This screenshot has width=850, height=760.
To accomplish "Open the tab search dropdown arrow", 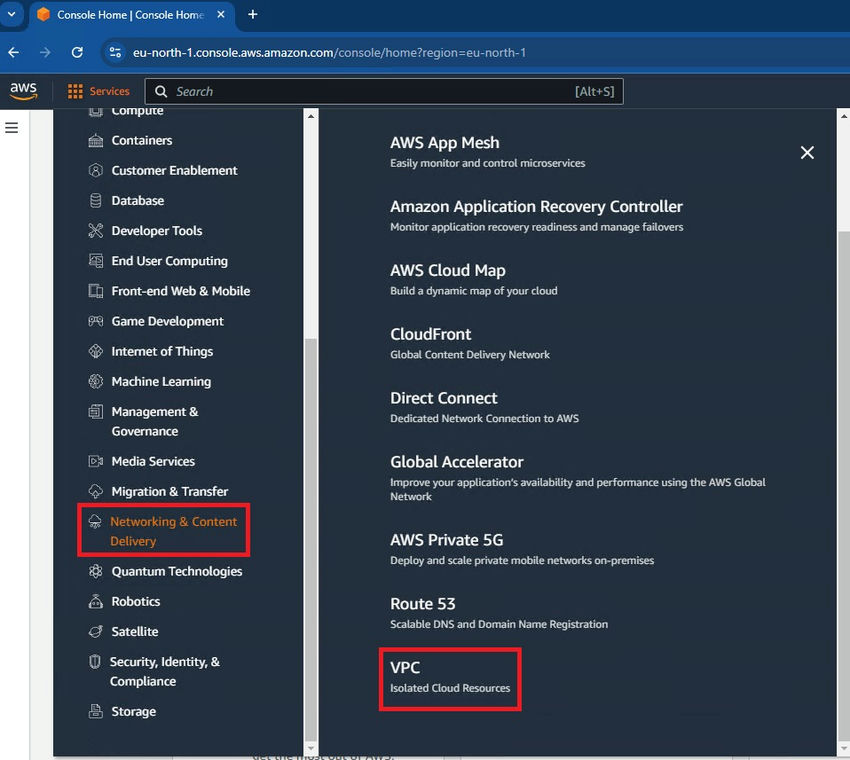I will 11,14.
